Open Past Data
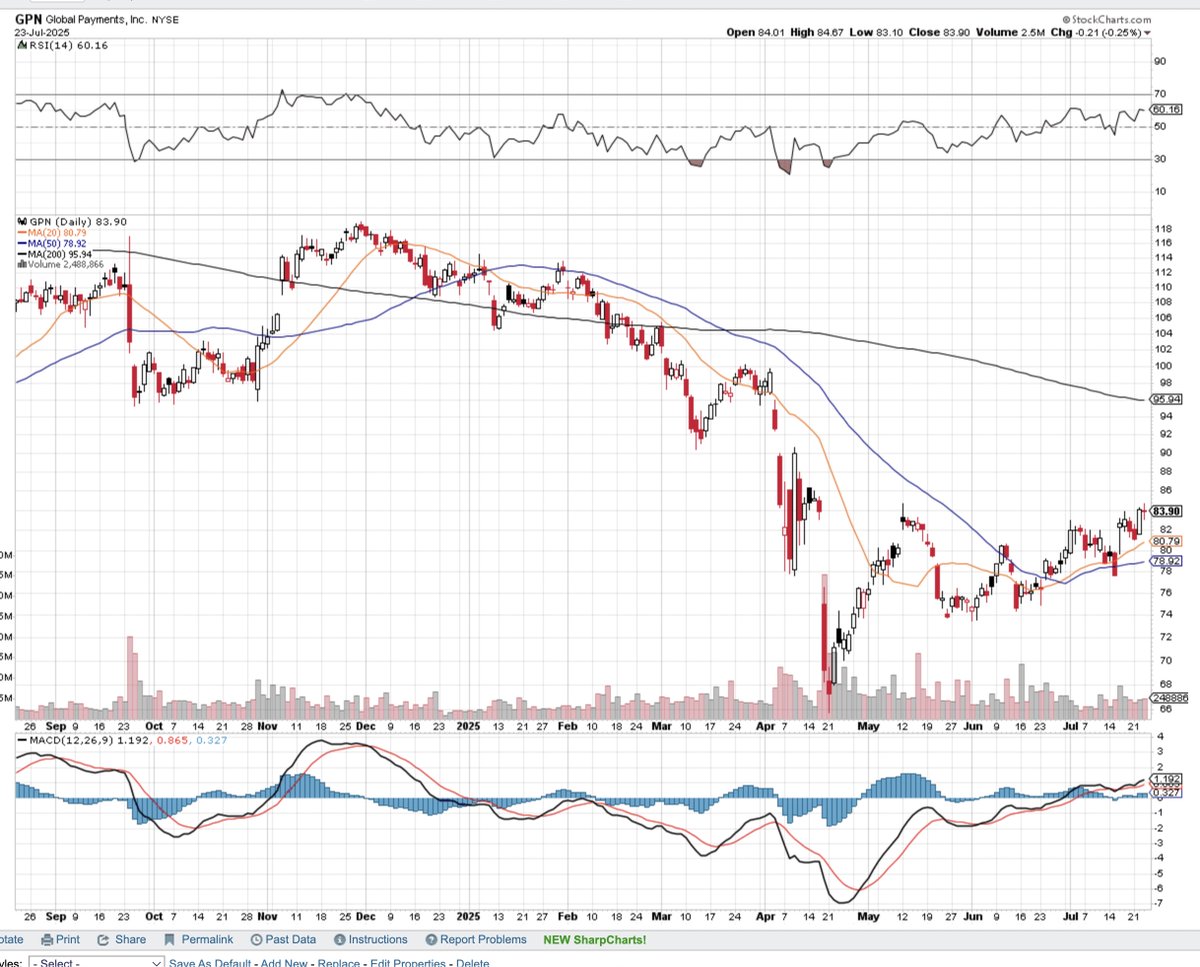The width and height of the screenshot is (1200, 967). (291, 939)
